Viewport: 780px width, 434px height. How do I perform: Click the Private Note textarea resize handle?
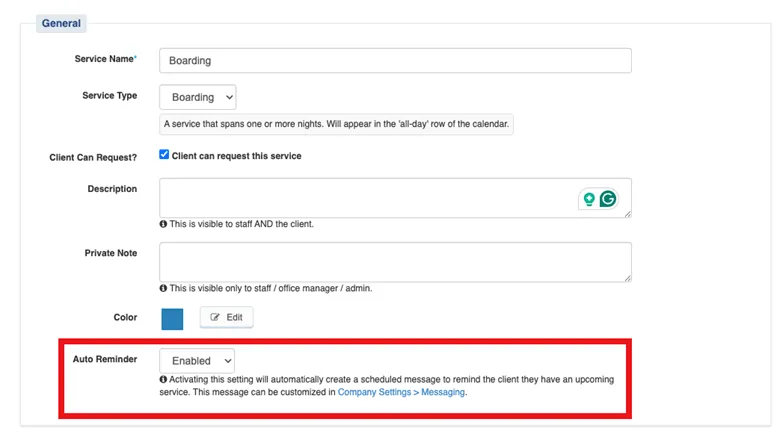pos(628,278)
